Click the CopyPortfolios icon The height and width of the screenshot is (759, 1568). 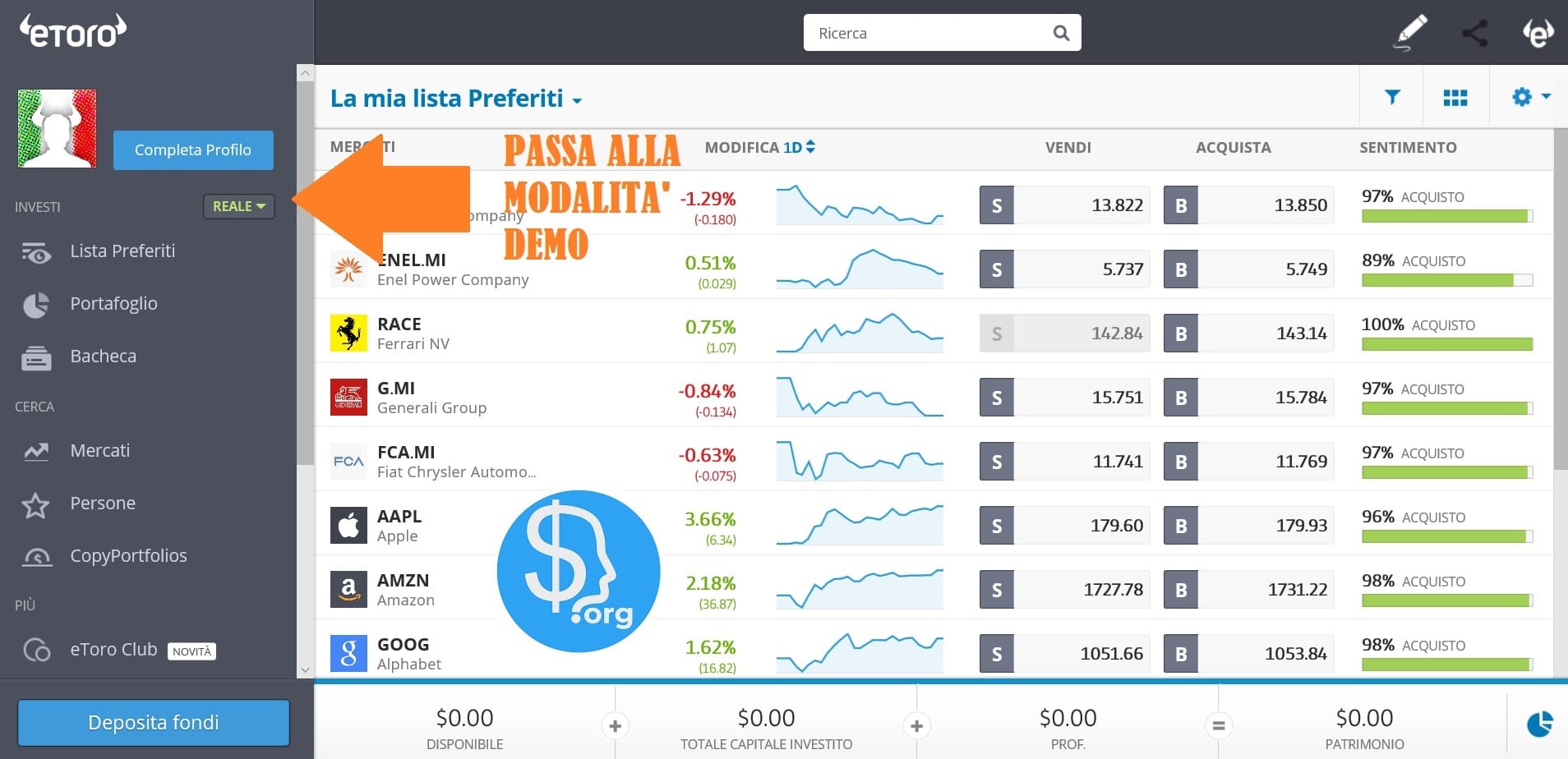(x=36, y=557)
